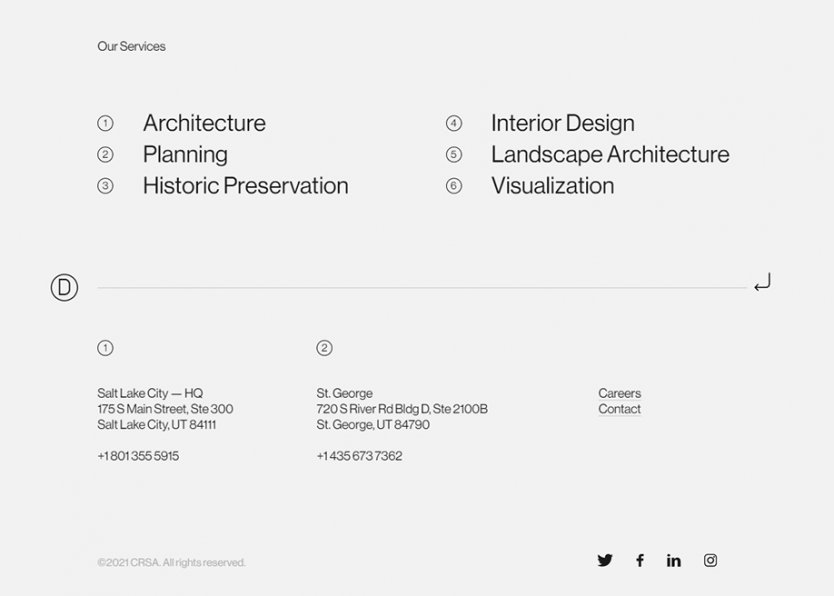Screen dimensions: 834x596
Task: Select the Visualization service
Action: click(x=552, y=186)
